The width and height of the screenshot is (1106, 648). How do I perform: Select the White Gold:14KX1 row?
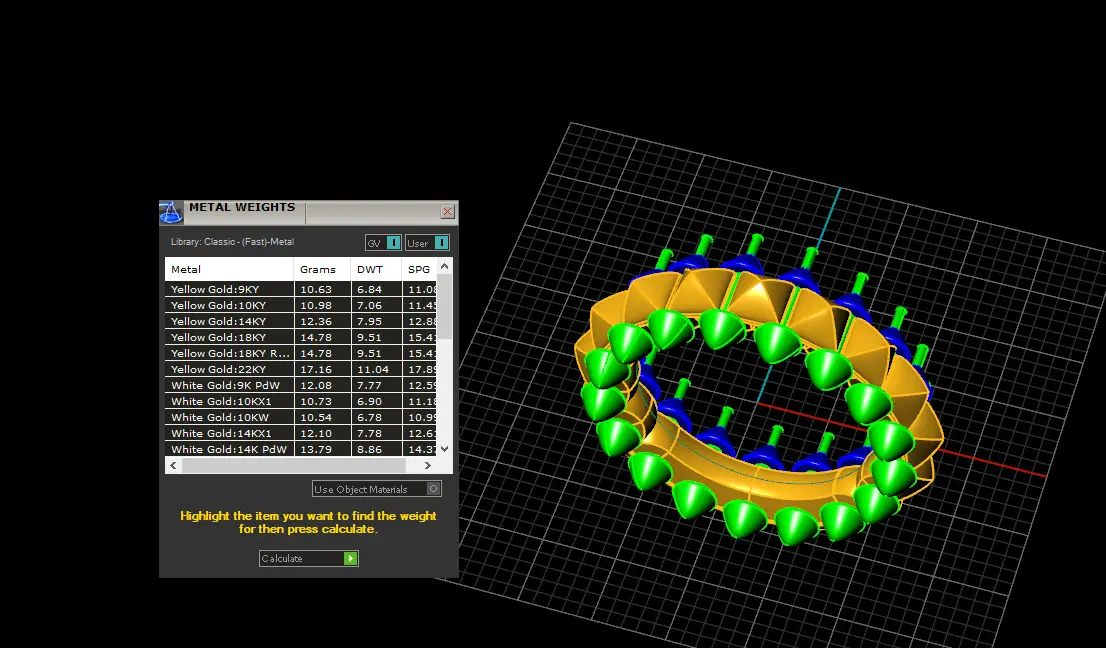(x=300, y=434)
